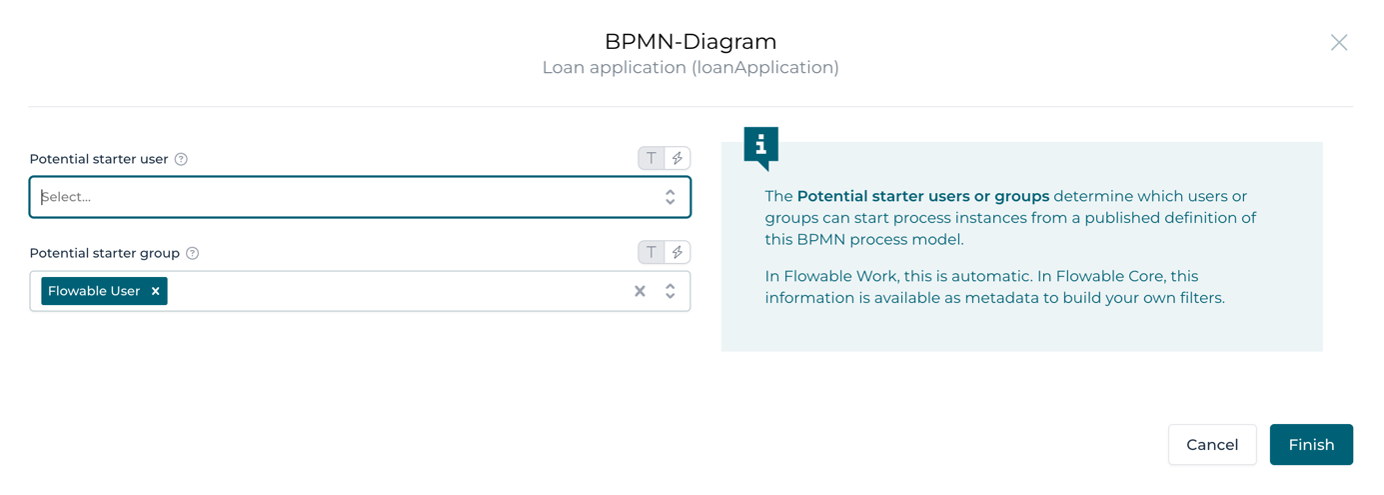This screenshot has width=1384, height=495.
Task: Click the Select... starter user field
Action: coord(340,197)
